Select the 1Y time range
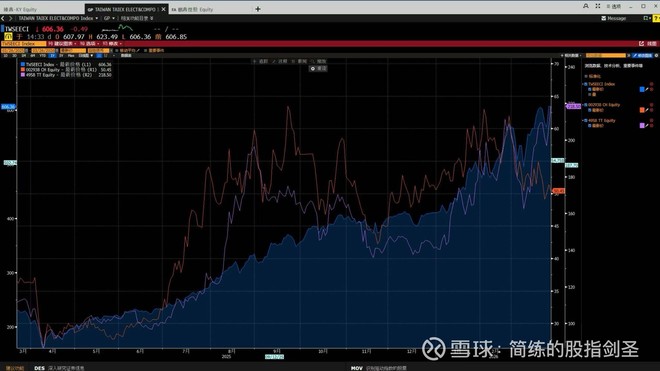660x371 pixels. (52, 55)
